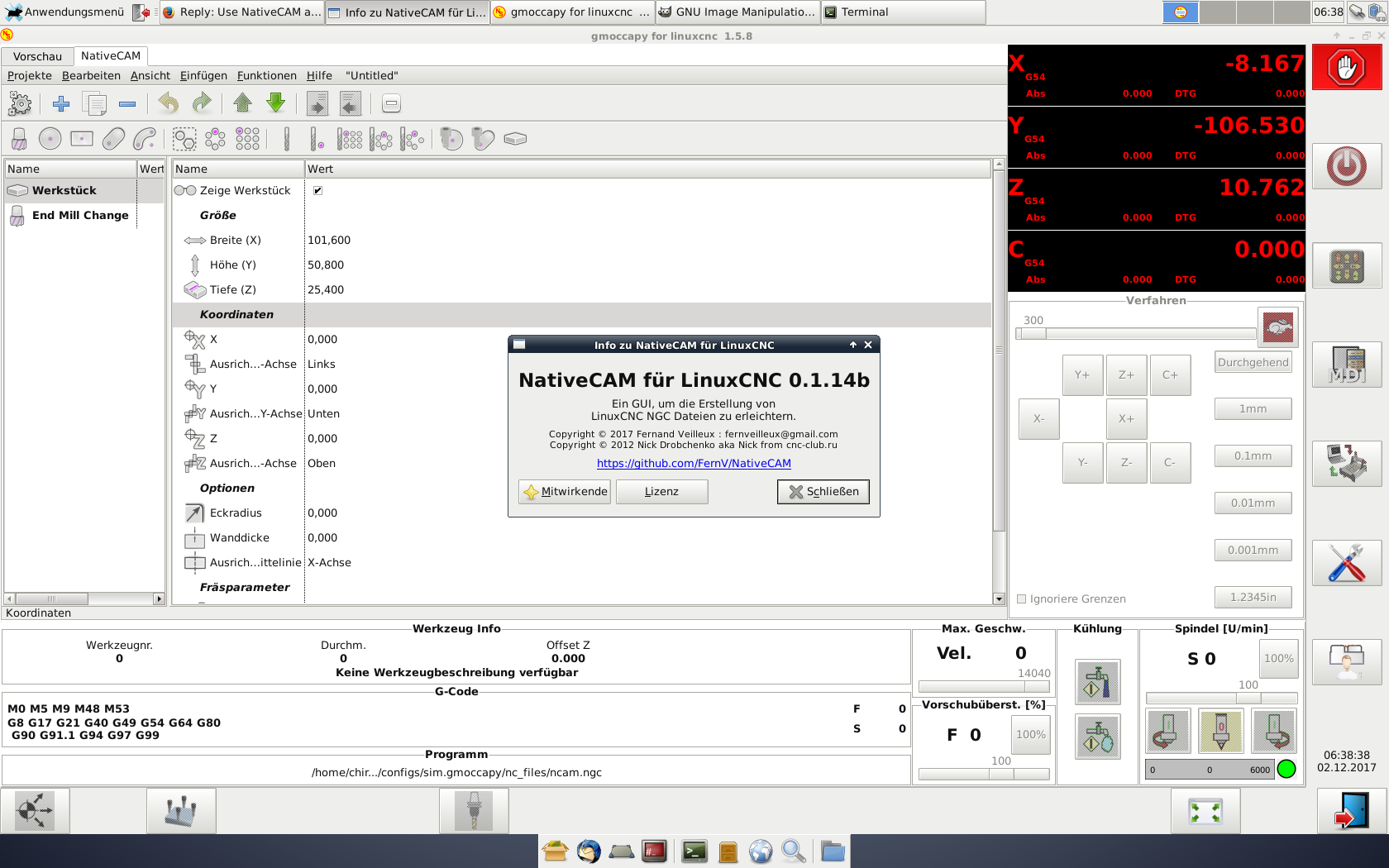Click the Schließen button

pyautogui.click(x=823, y=491)
